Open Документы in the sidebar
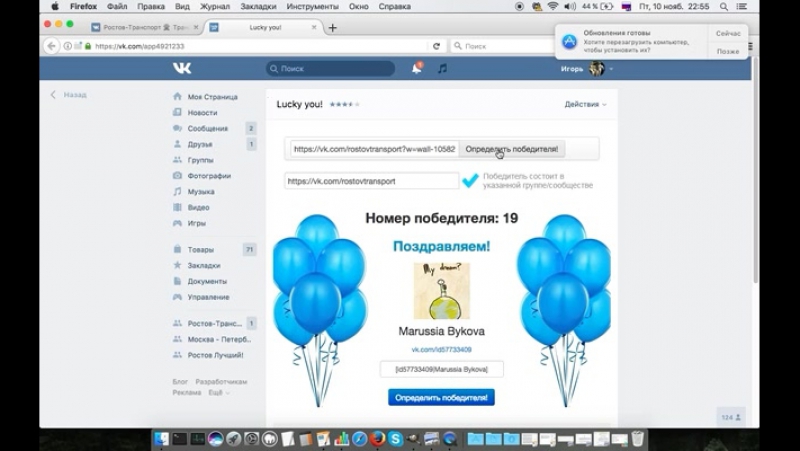The width and height of the screenshot is (800, 451). point(207,281)
